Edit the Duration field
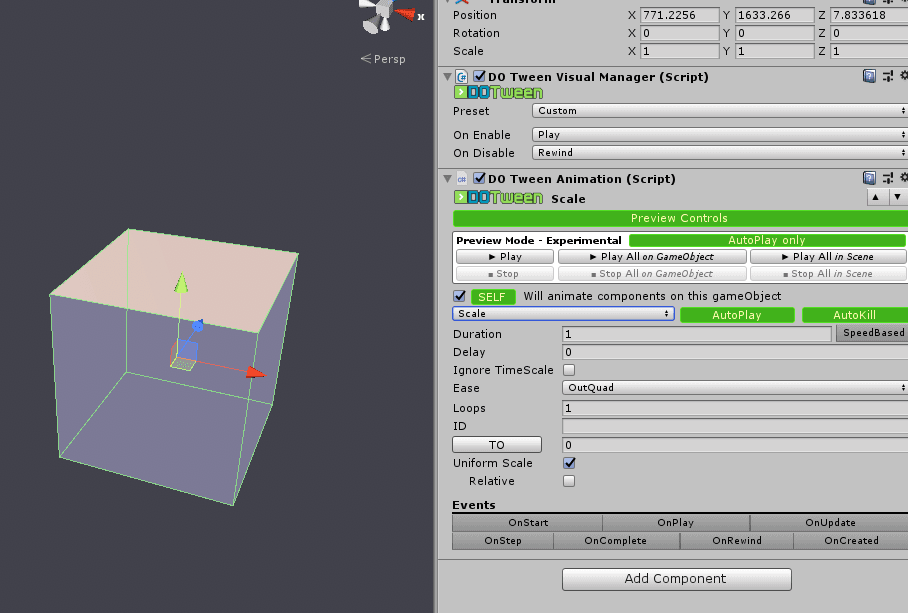This screenshot has height=613, width=908. coord(697,334)
